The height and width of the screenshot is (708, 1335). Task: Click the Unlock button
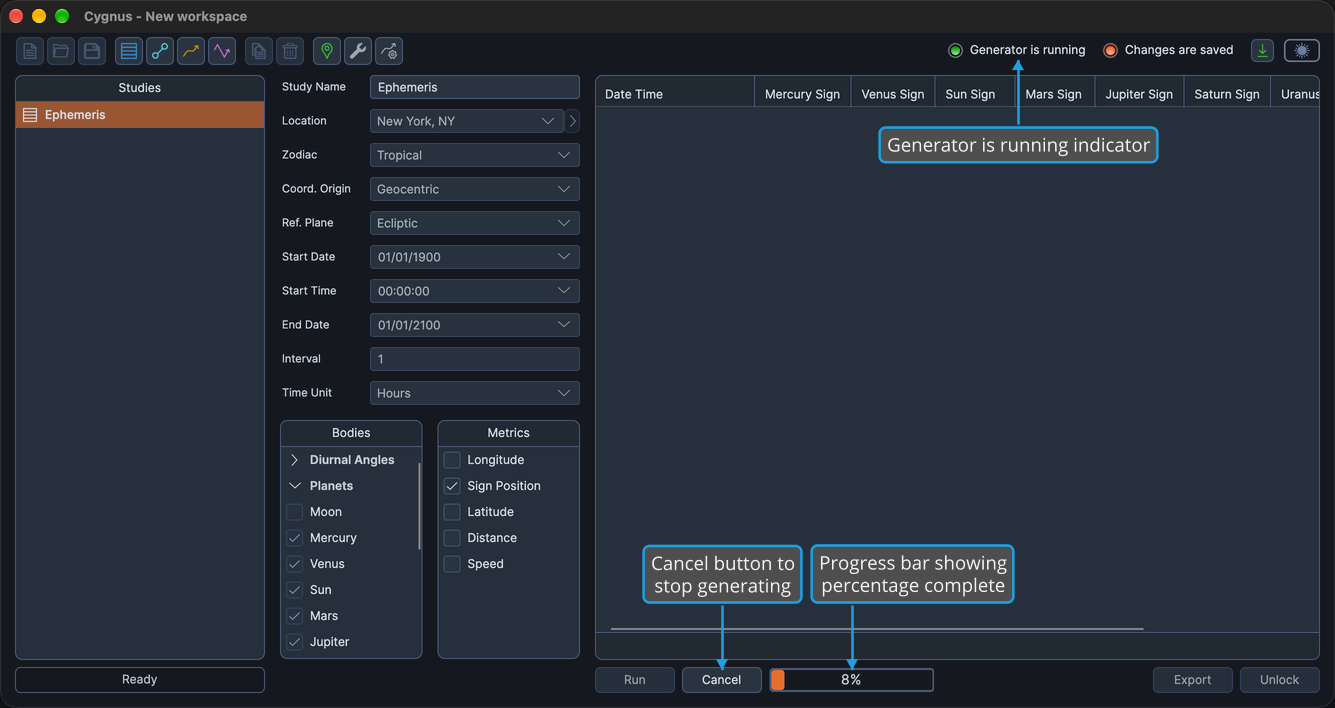[x=1279, y=680]
